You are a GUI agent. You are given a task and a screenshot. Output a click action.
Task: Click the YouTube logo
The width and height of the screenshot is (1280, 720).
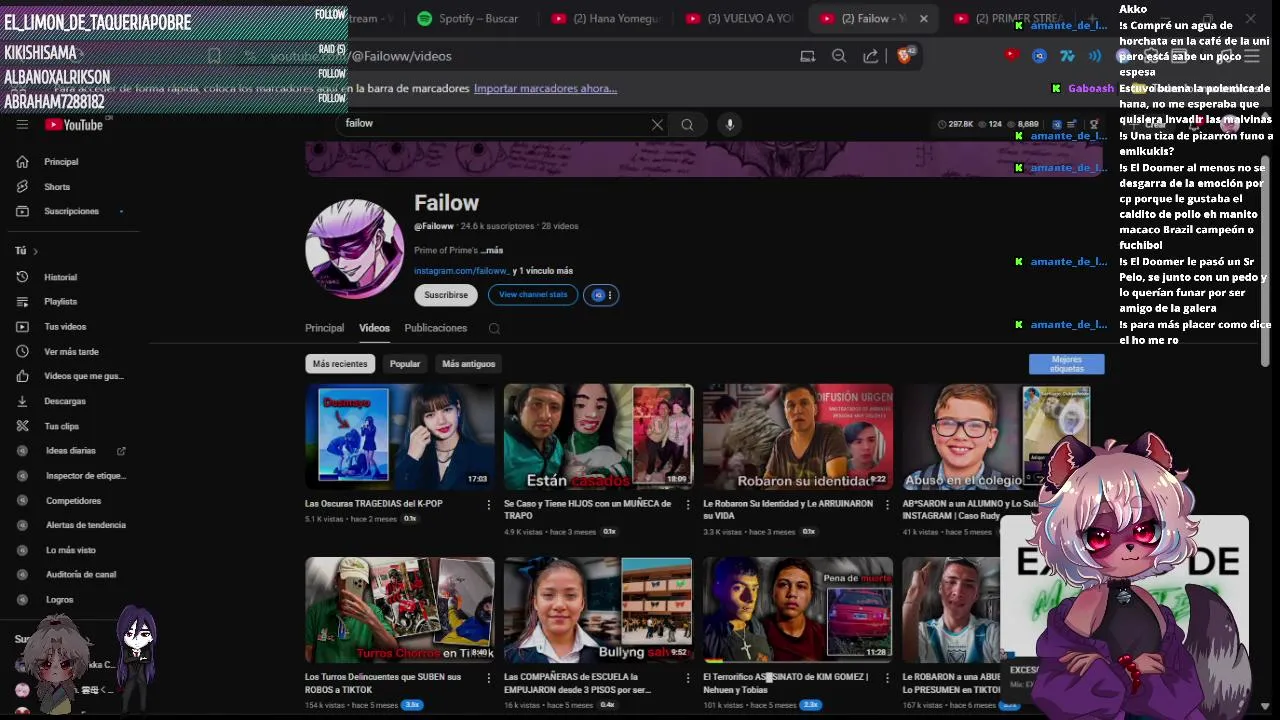click(x=74, y=125)
